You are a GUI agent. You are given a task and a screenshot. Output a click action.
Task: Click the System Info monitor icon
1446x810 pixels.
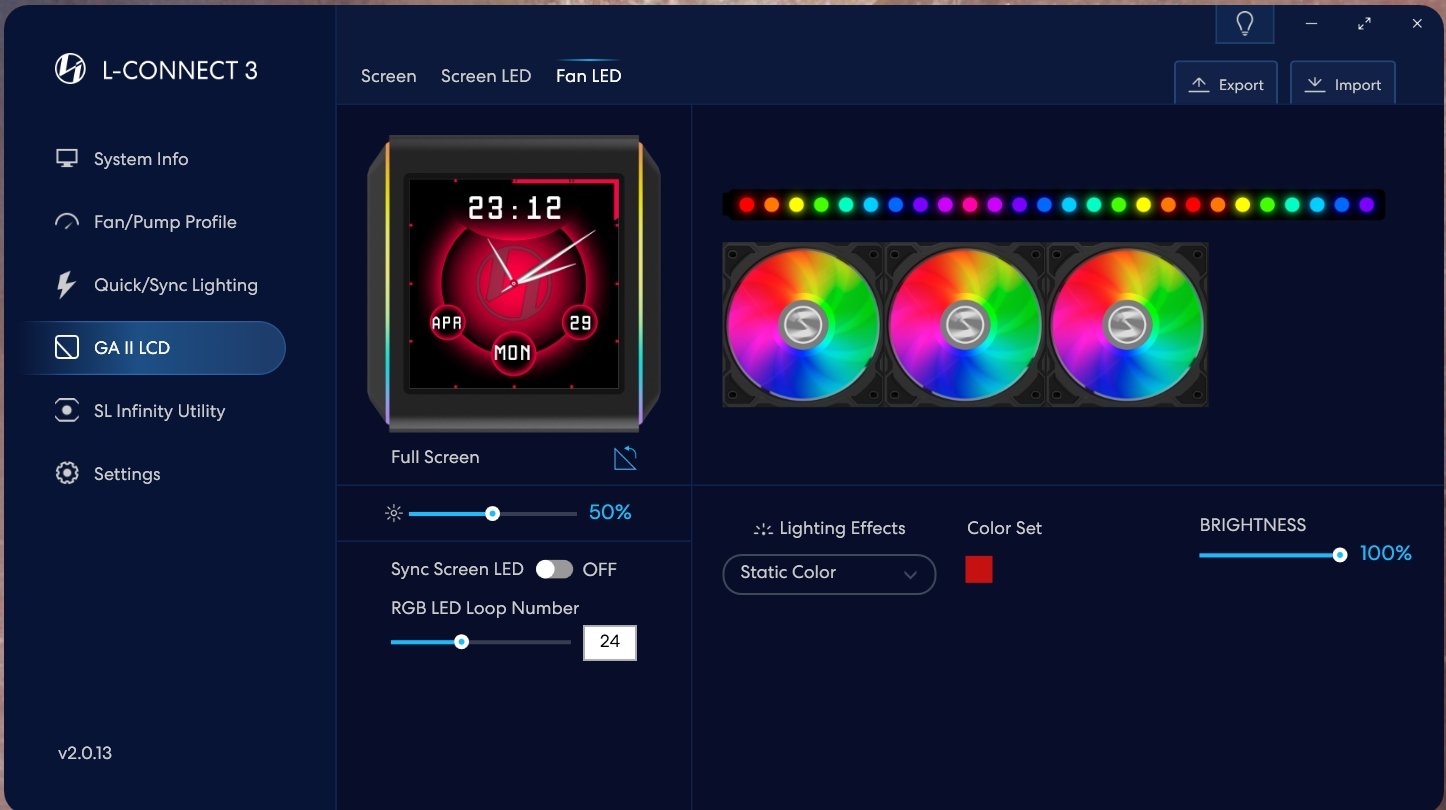67,159
